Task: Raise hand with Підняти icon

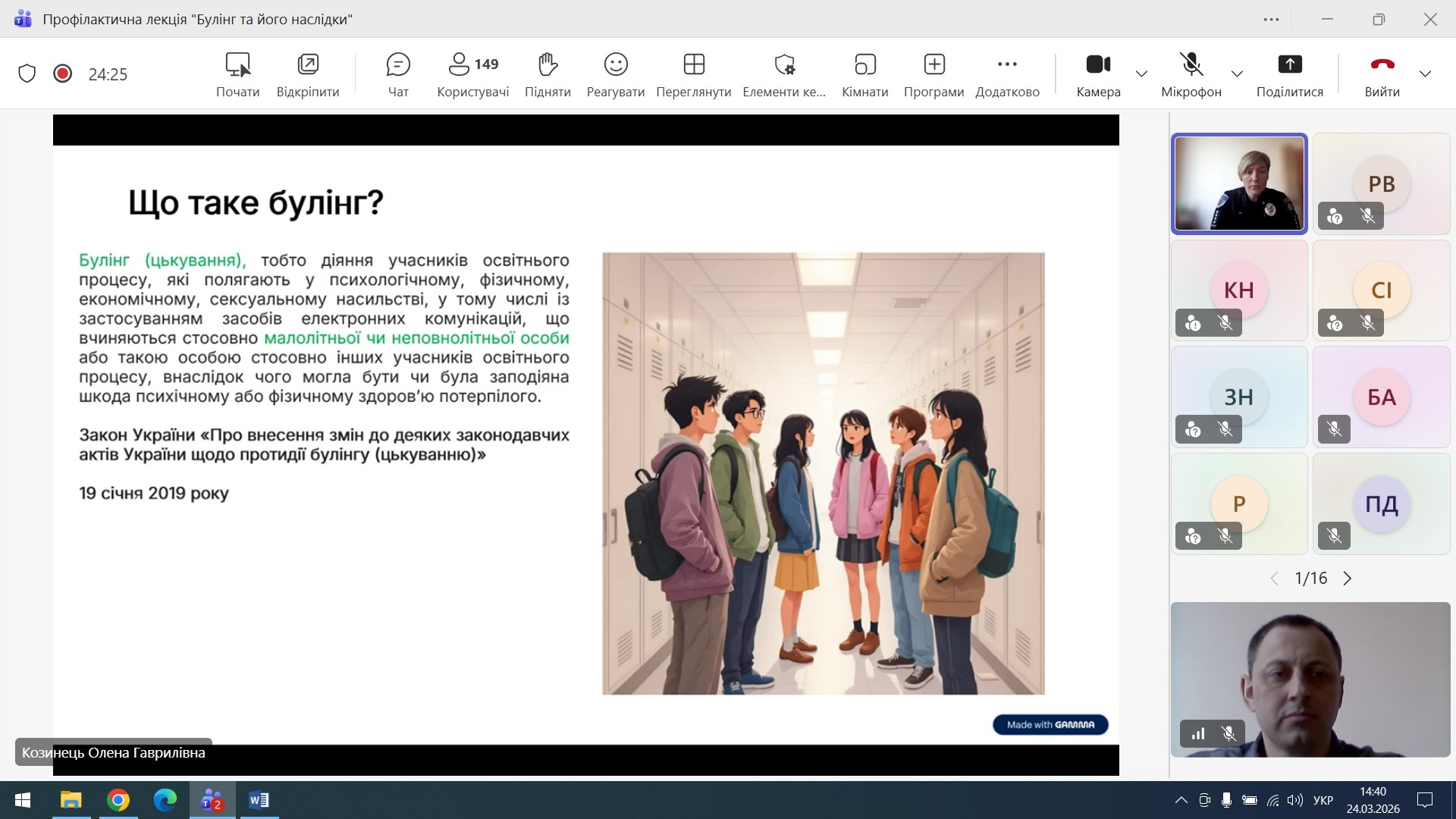Action: [548, 65]
